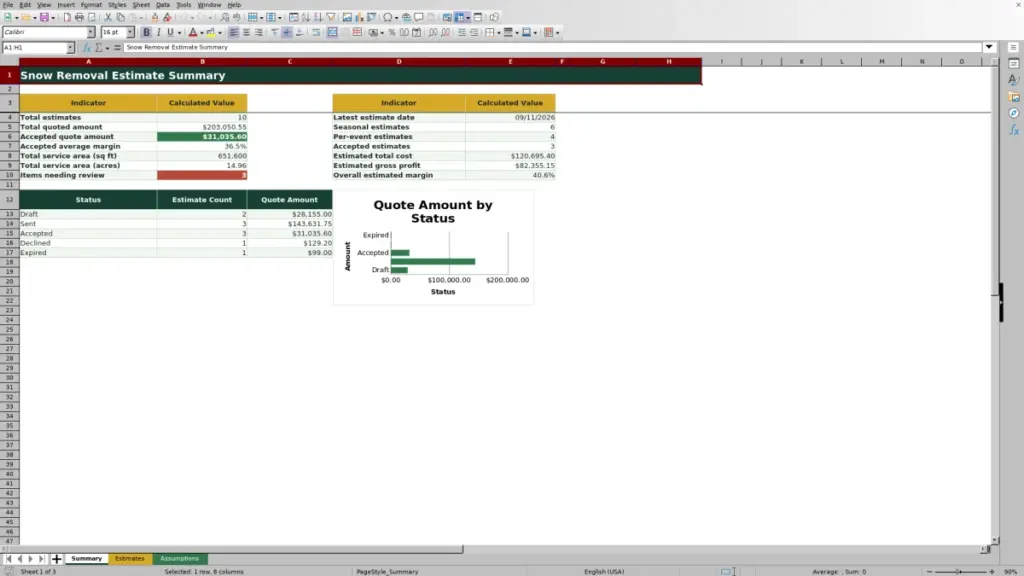1024x576 pixels.
Task: Click the add new sheet plus button
Action: click(56, 559)
